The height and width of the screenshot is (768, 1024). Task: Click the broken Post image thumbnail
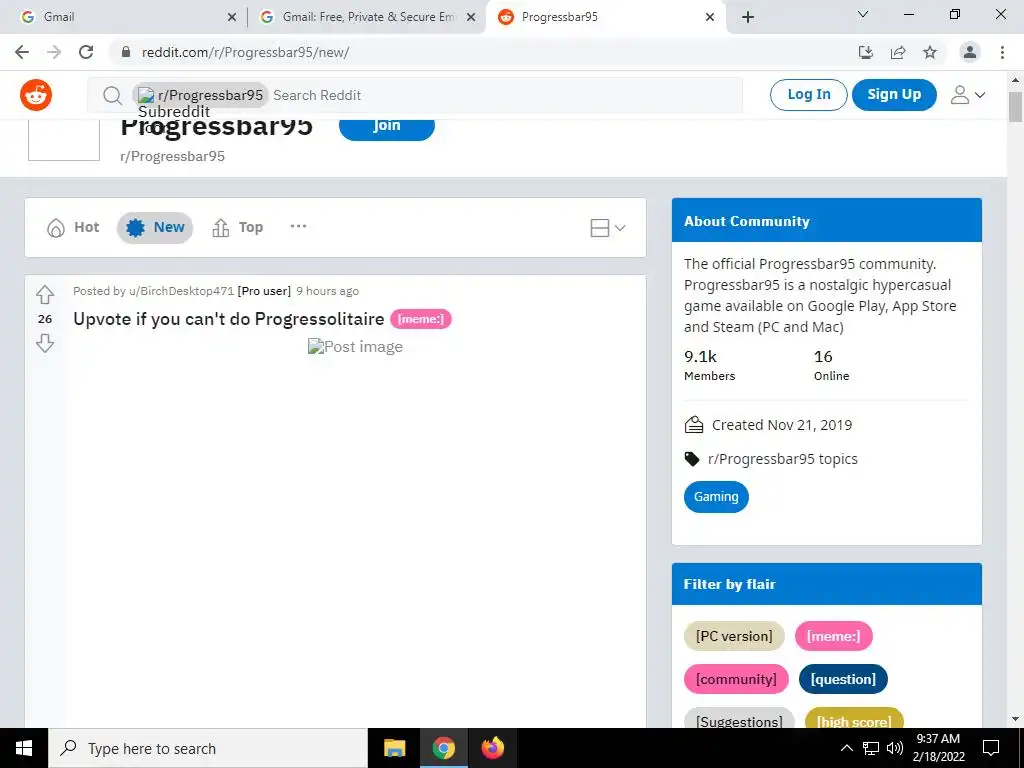[x=355, y=347]
